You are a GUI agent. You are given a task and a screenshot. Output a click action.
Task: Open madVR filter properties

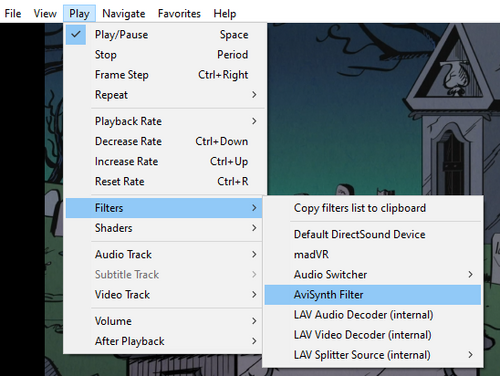[x=373, y=255]
